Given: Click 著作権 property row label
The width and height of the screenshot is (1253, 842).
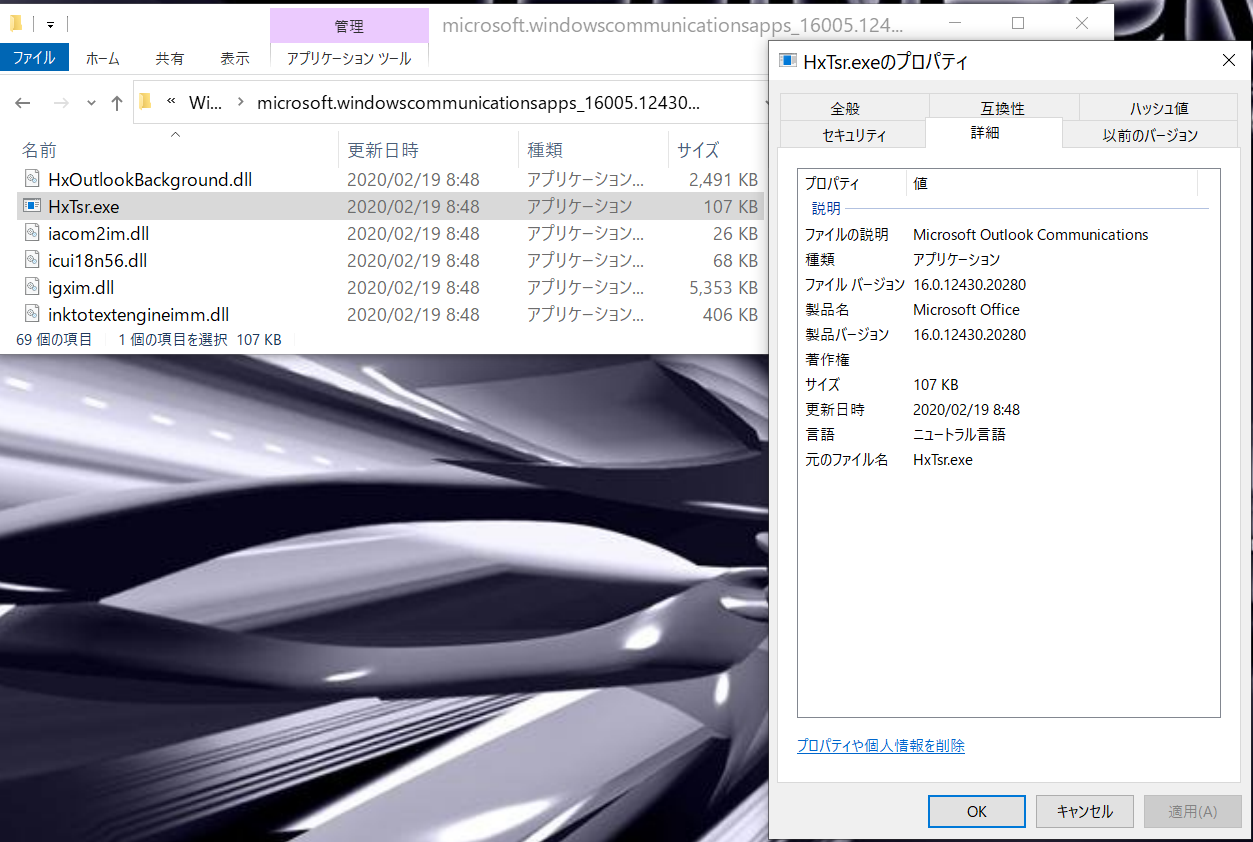Looking at the screenshot, I should tap(827, 360).
